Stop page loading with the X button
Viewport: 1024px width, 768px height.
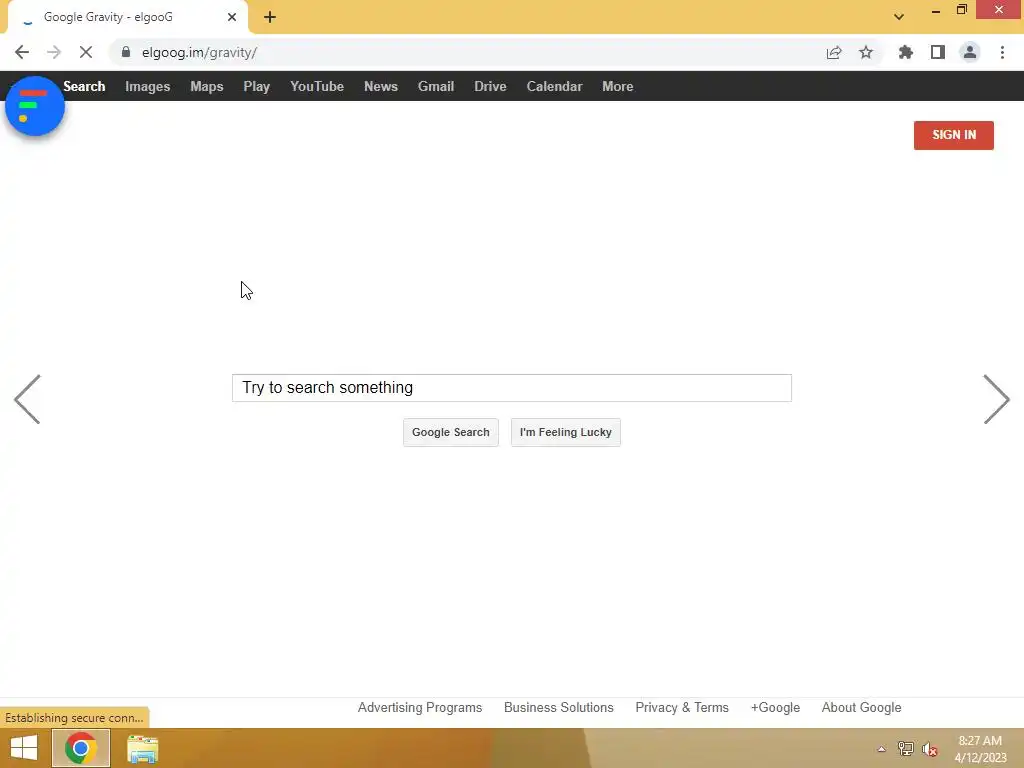click(86, 52)
